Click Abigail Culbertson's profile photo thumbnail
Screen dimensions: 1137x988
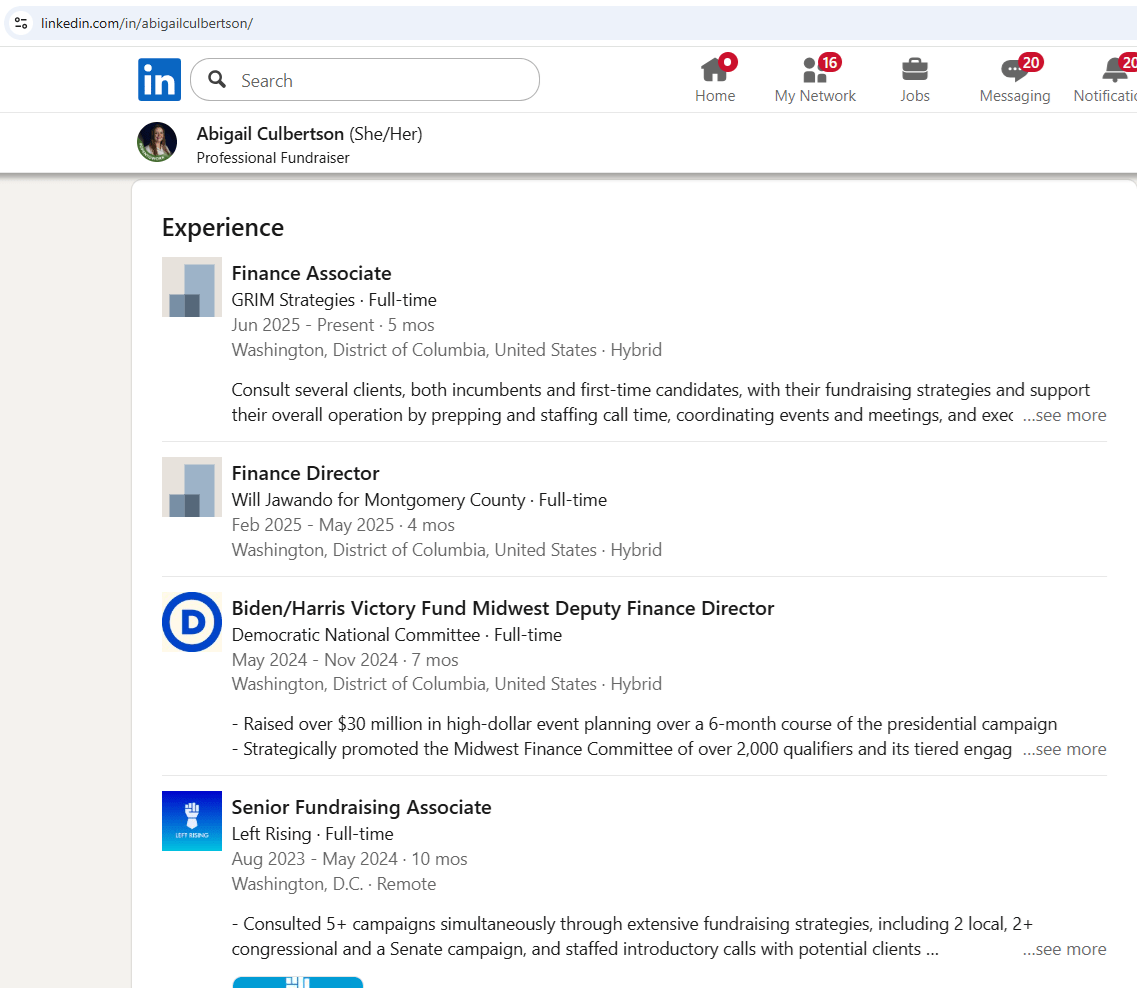157,143
